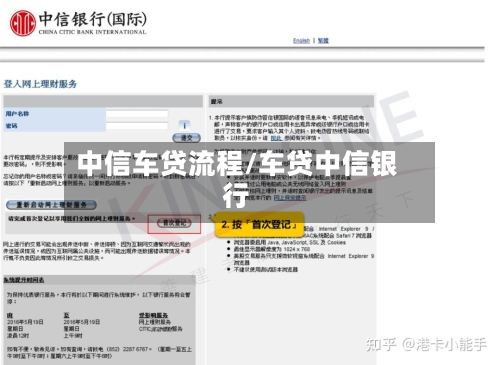Click the China CITIC Bank International logo
500x365 pixels.
pyautogui.click(x=78, y=23)
